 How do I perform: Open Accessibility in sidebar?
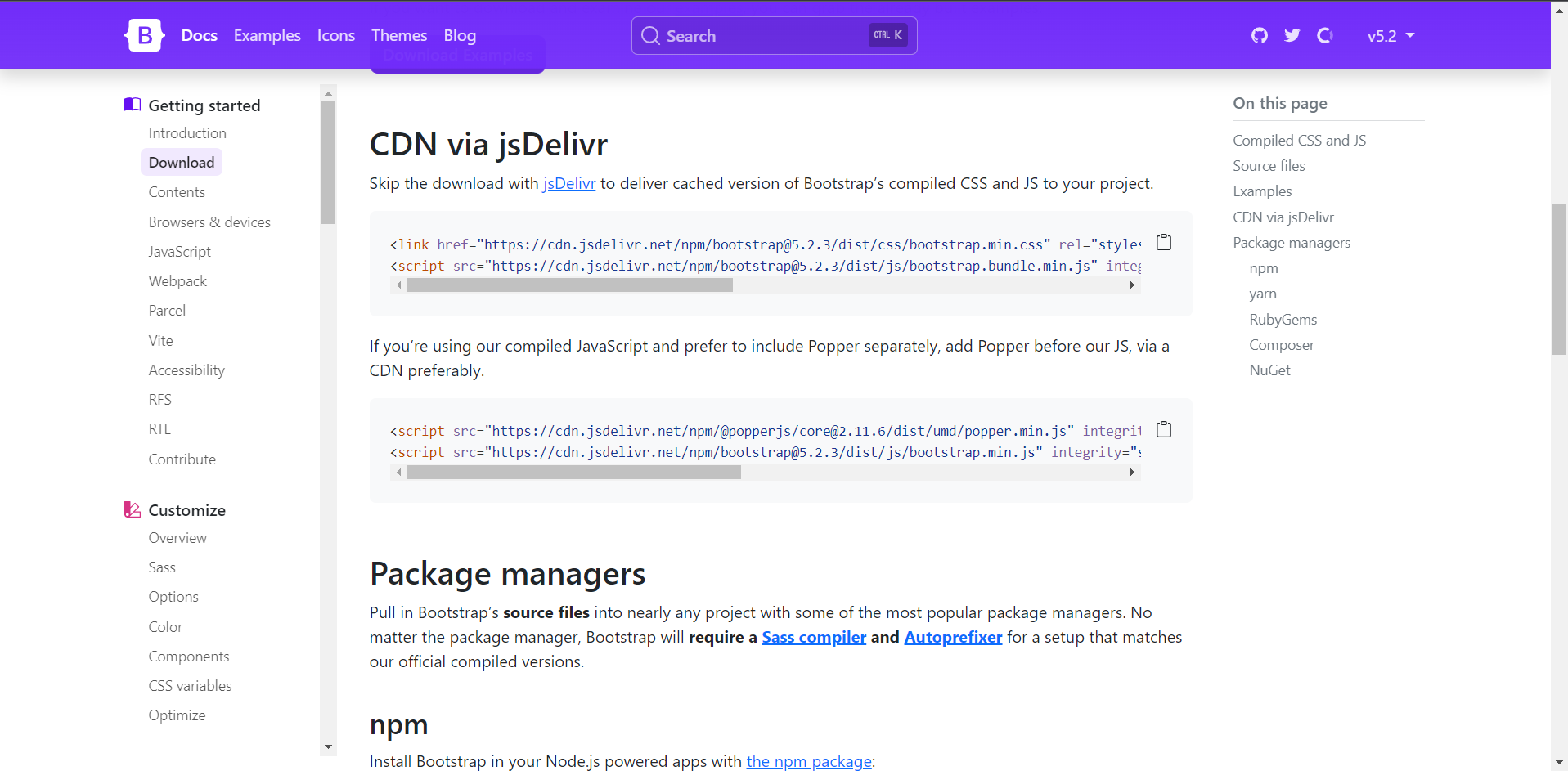pyautogui.click(x=186, y=370)
